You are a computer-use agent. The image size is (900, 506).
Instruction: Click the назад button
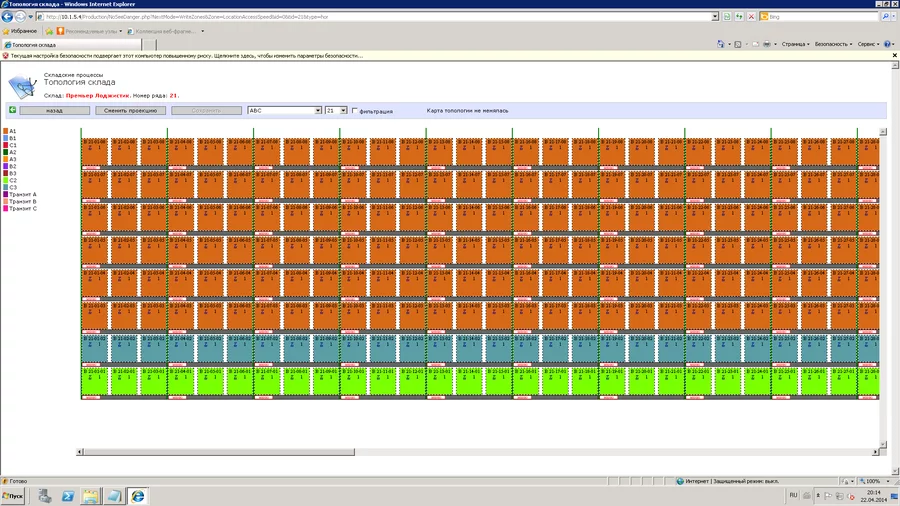tap(55, 110)
